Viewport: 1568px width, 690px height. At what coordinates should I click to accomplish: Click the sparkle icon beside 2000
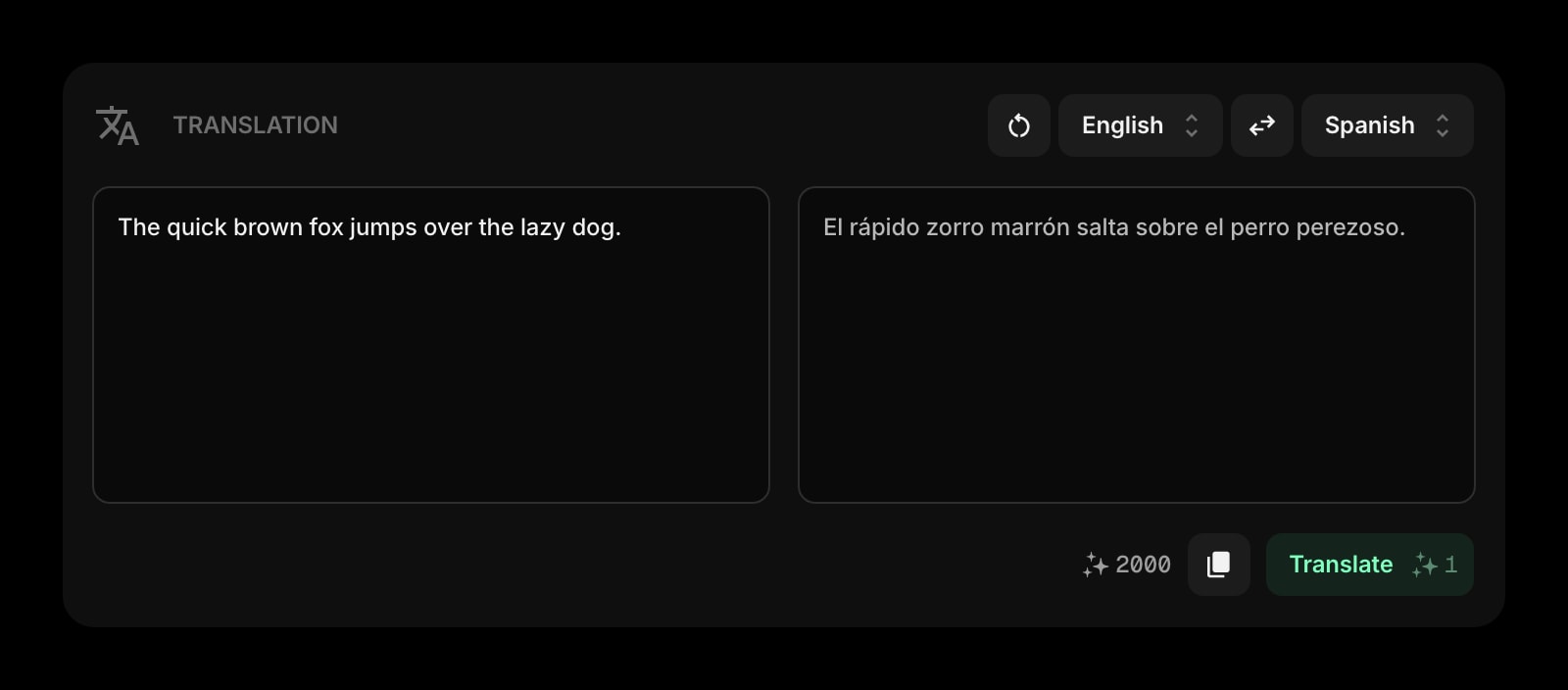(1096, 565)
